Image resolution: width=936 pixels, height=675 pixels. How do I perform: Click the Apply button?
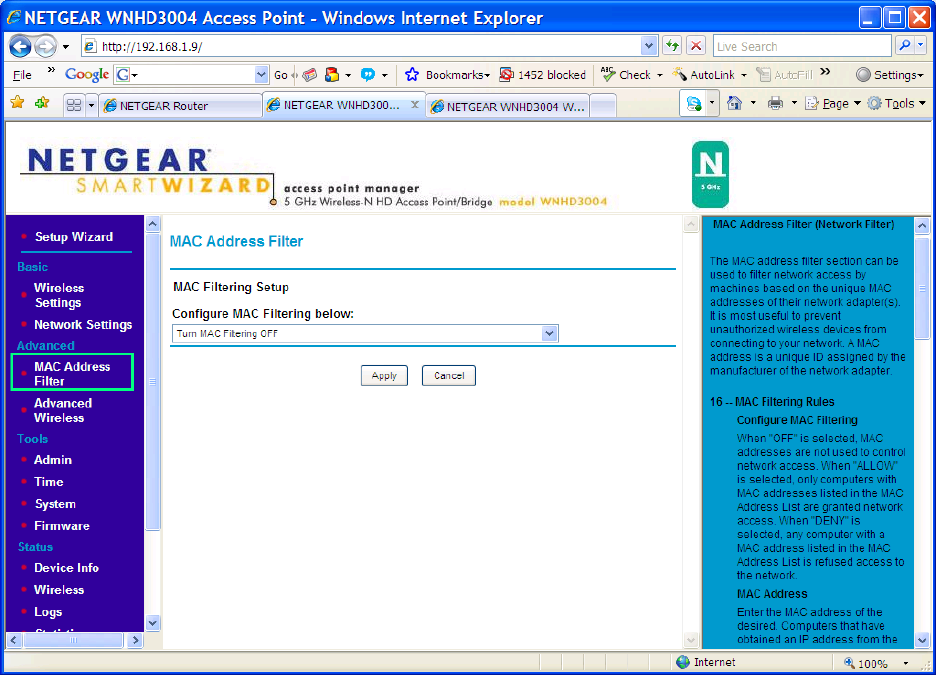pos(384,375)
